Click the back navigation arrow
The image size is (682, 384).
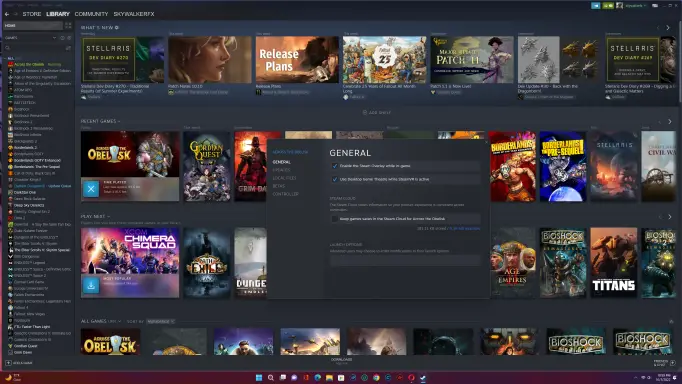point(7,14)
